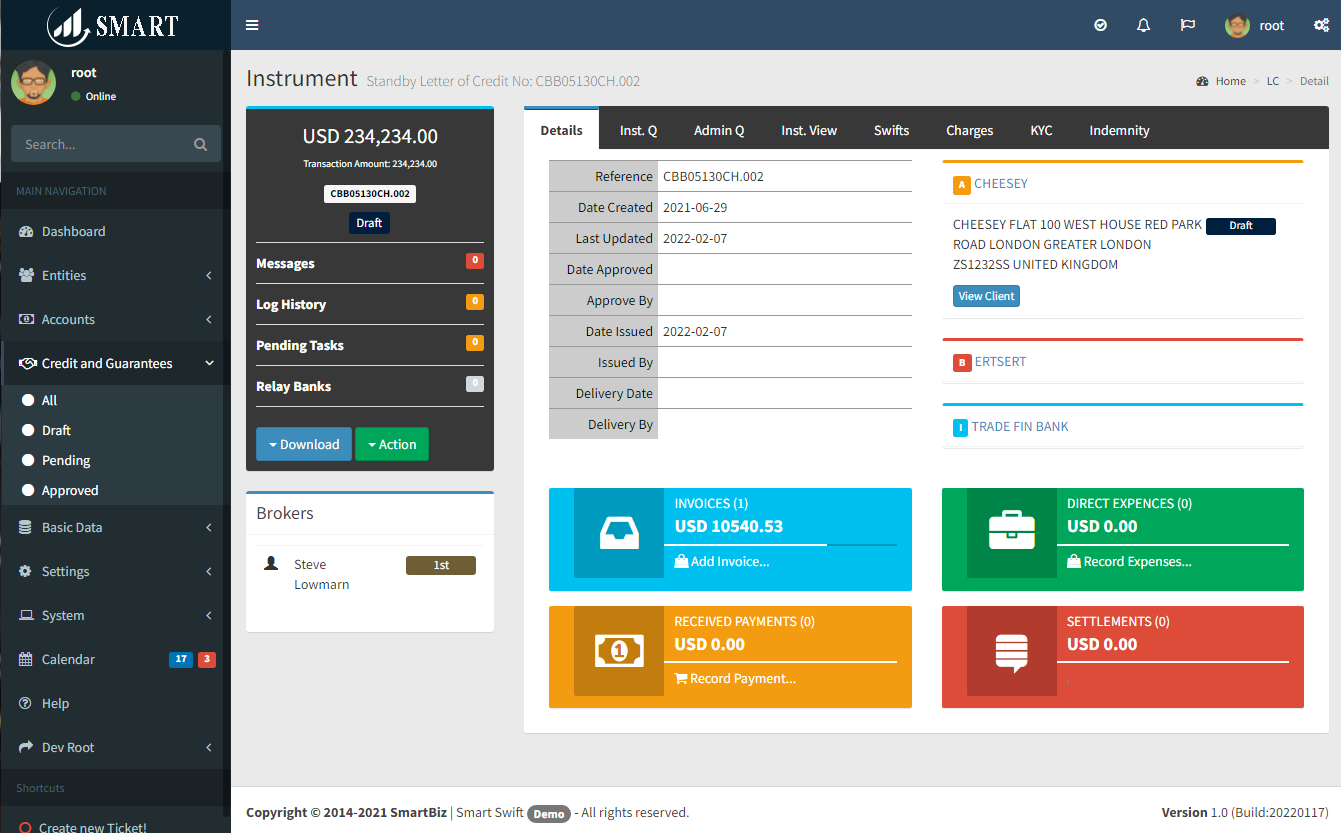Open the green Action dropdown
Viewport: 1341px width, 833px height.
[x=392, y=444]
